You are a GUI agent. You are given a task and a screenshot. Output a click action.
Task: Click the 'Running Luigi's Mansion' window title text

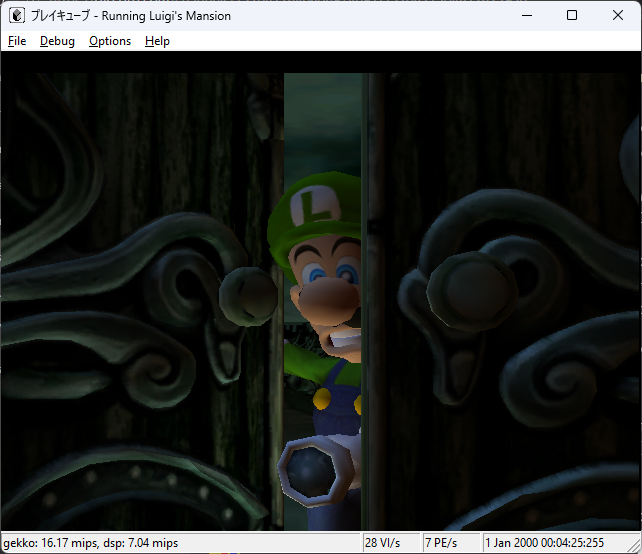click(x=166, y=16)
